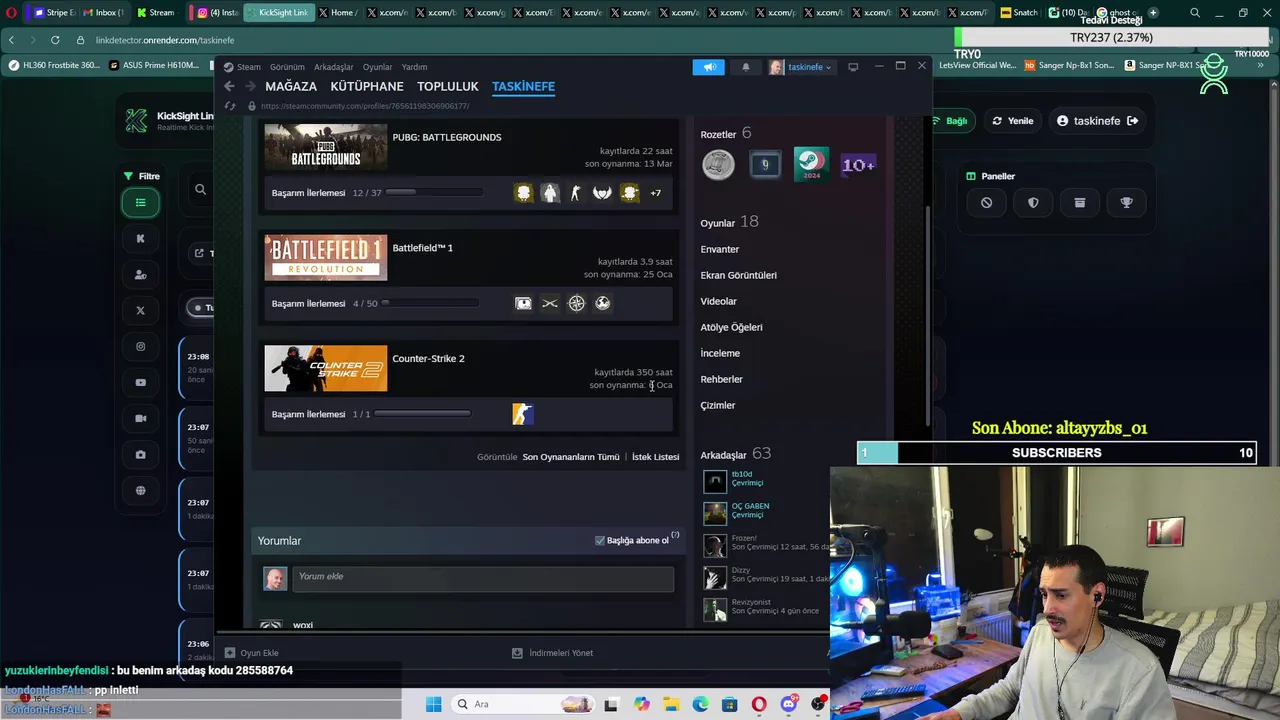The height and width of the screenshot is (720, 1280).
Task: Open Oyunlar 18 link
Action: (x=729, y=222)
